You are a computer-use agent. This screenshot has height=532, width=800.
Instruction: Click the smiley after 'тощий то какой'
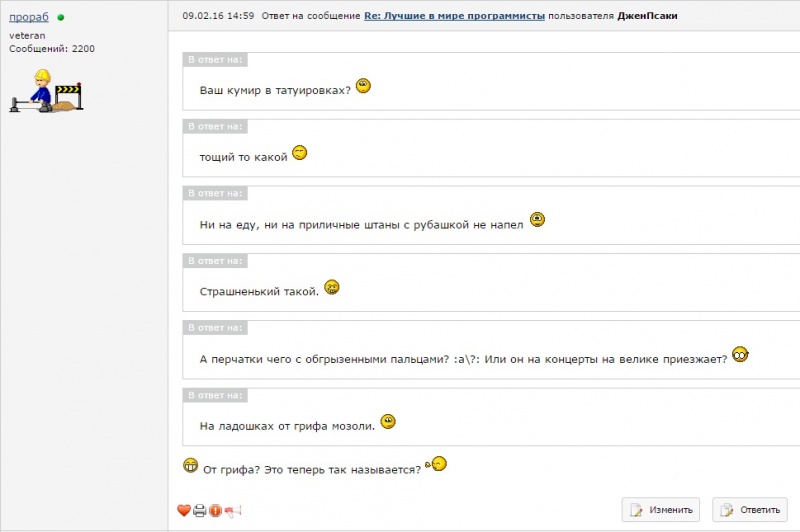point(299,153)
